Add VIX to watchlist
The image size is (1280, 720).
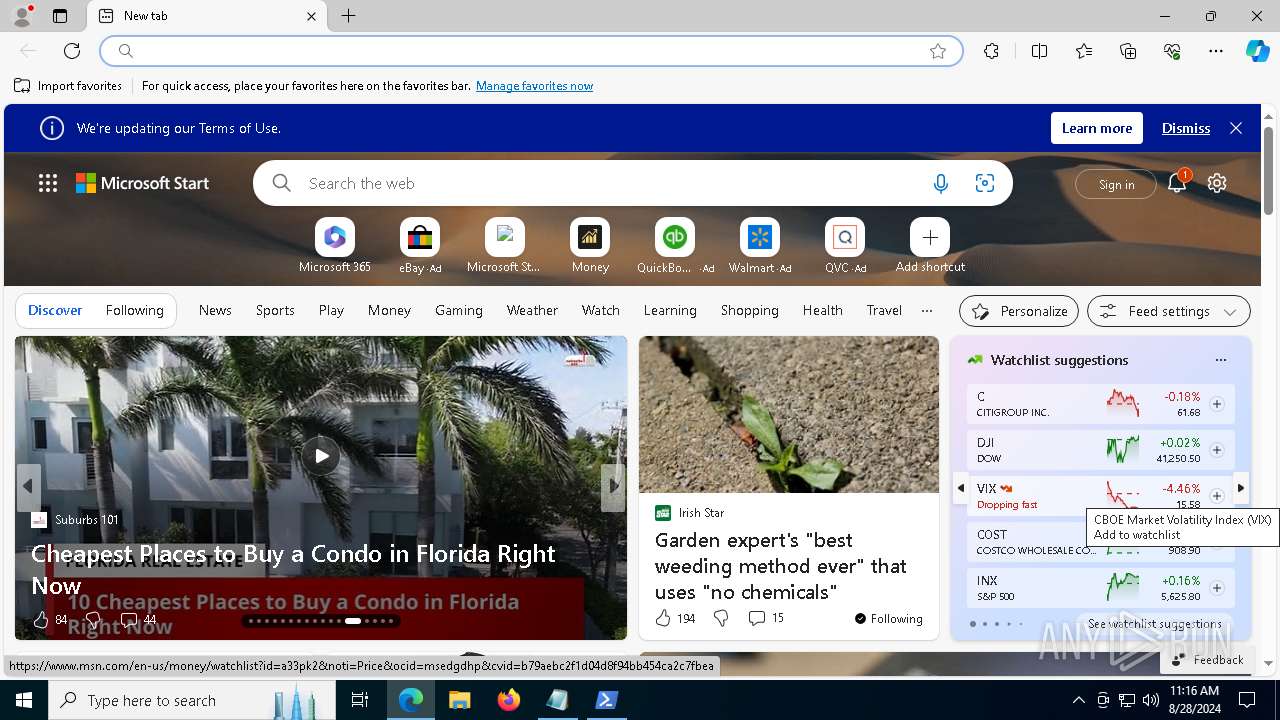pyautogui.click(x=1217, y=496)
